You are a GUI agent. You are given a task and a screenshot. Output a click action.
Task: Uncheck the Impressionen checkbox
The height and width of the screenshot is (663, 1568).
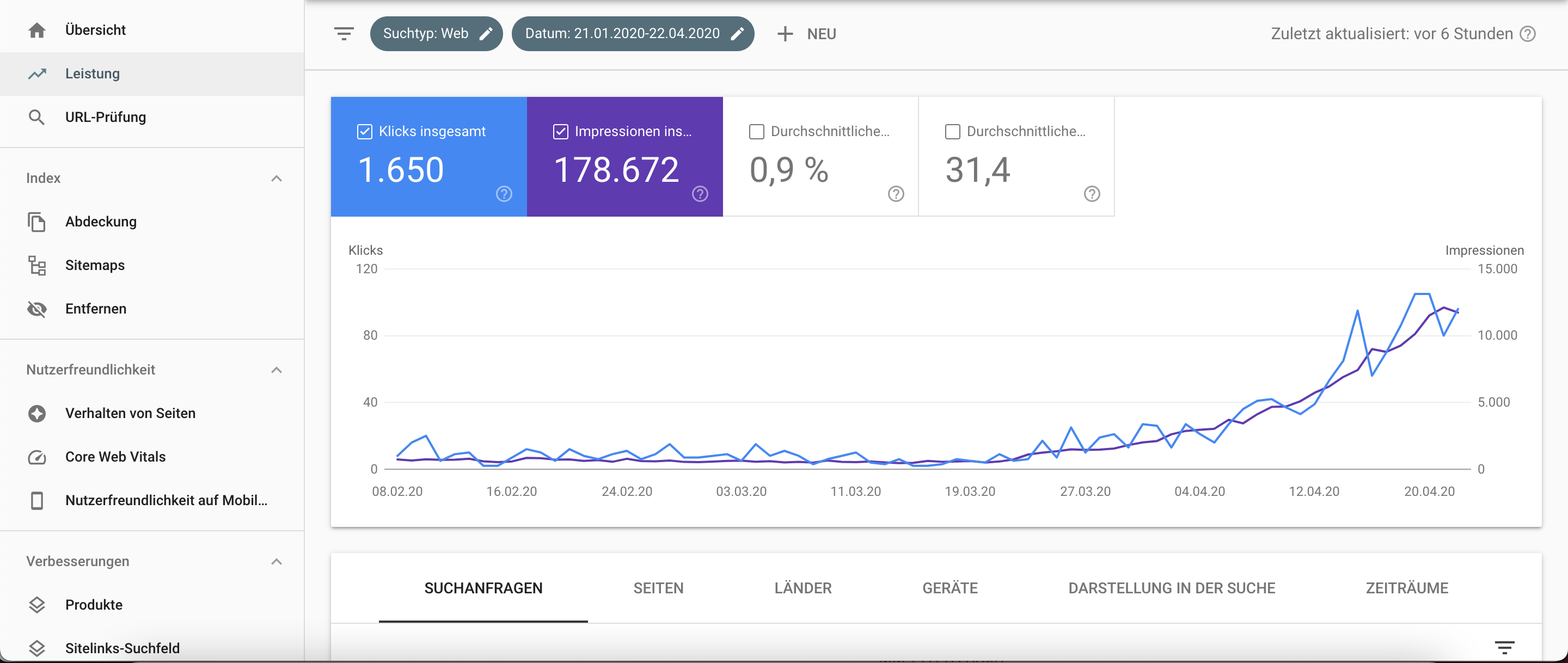click(x=561, y=132)
